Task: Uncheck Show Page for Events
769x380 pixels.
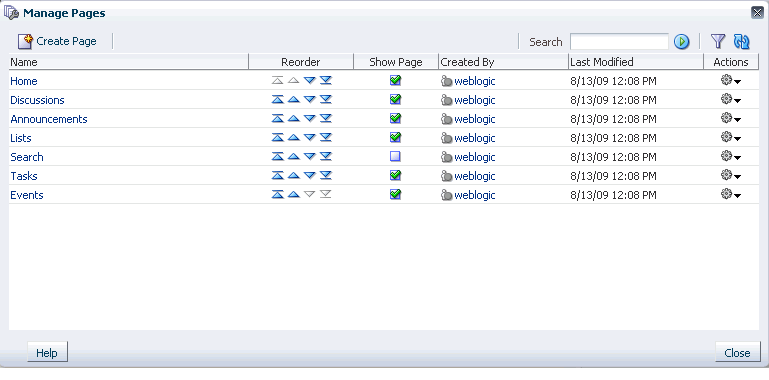Action: click(x=395, y=195)
